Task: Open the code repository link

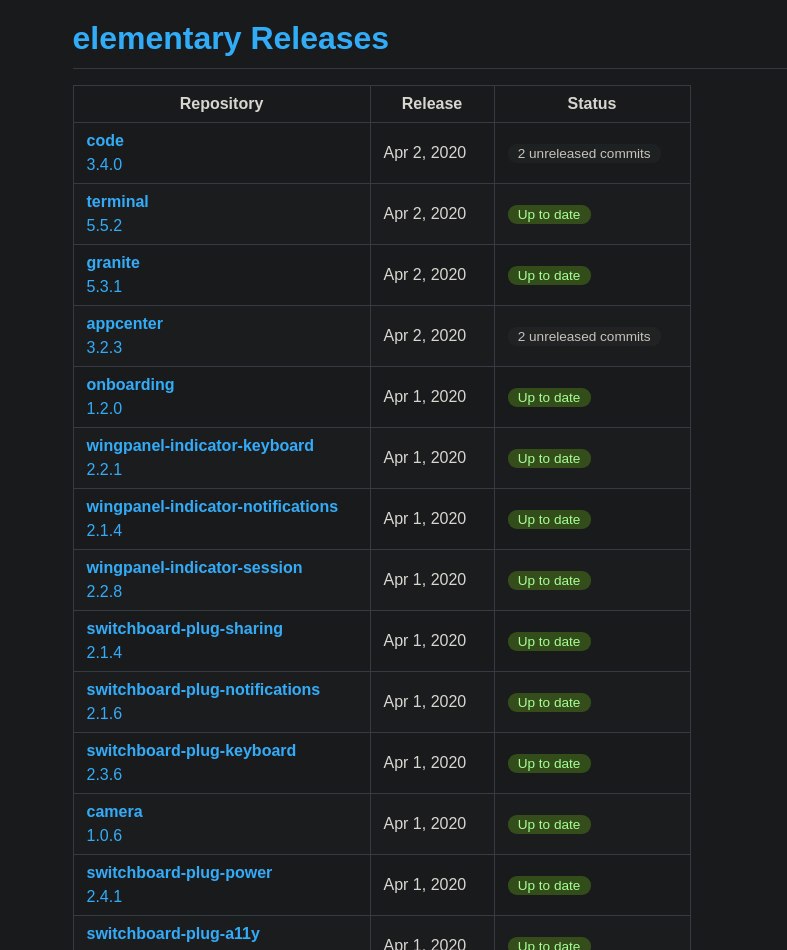Action: click(105, 141)
